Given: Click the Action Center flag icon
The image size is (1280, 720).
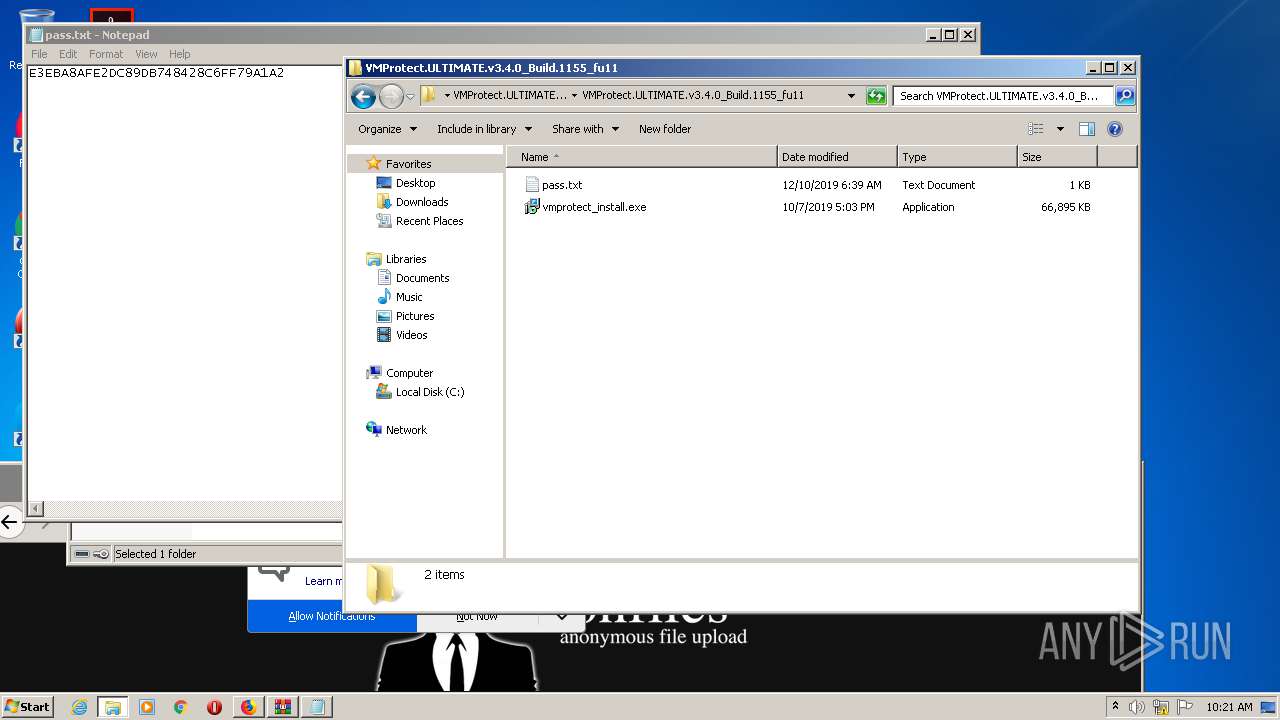Looking at the screenshot, I should (x=1185, y=707).
